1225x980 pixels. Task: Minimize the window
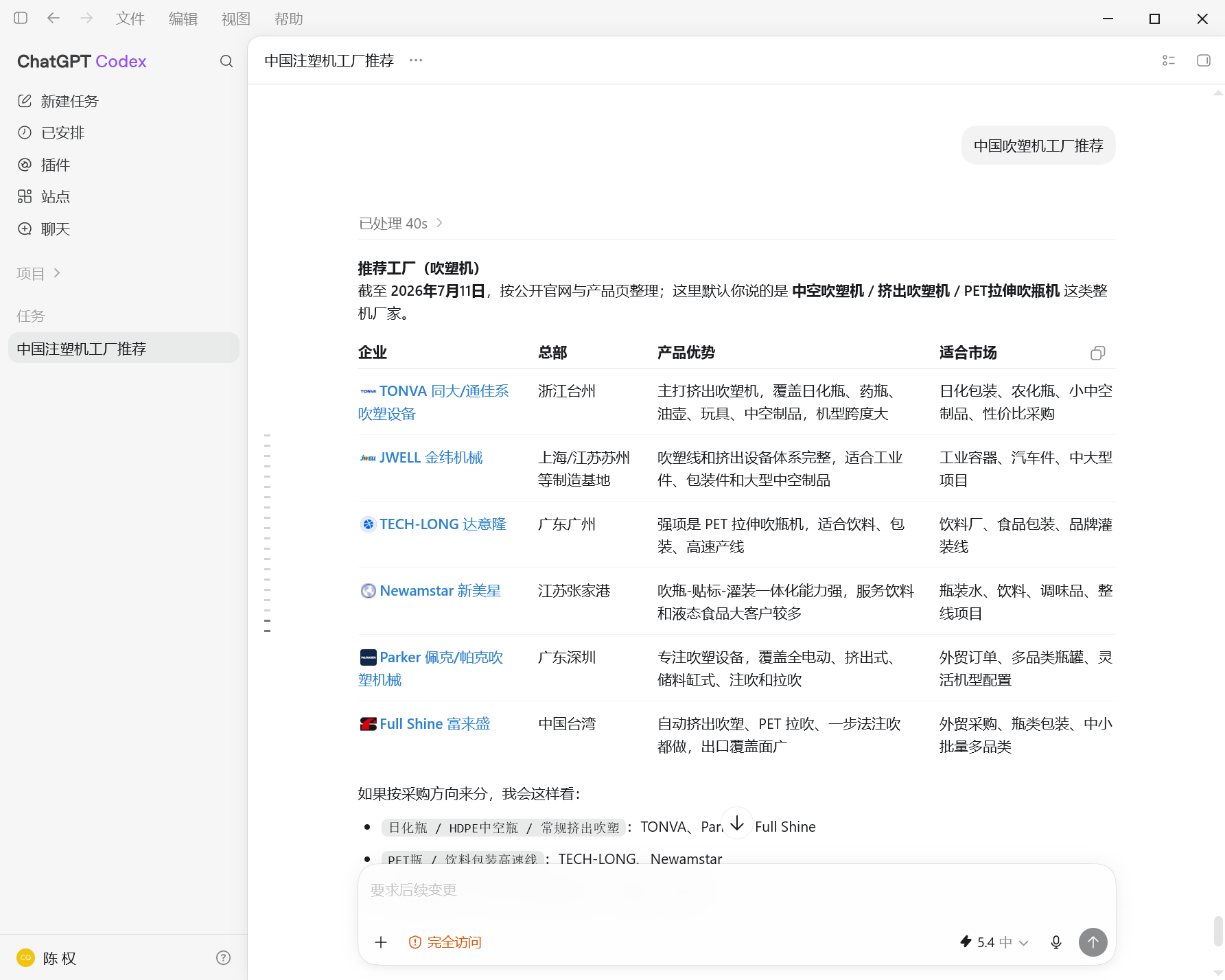click(x=1108, y=19)
